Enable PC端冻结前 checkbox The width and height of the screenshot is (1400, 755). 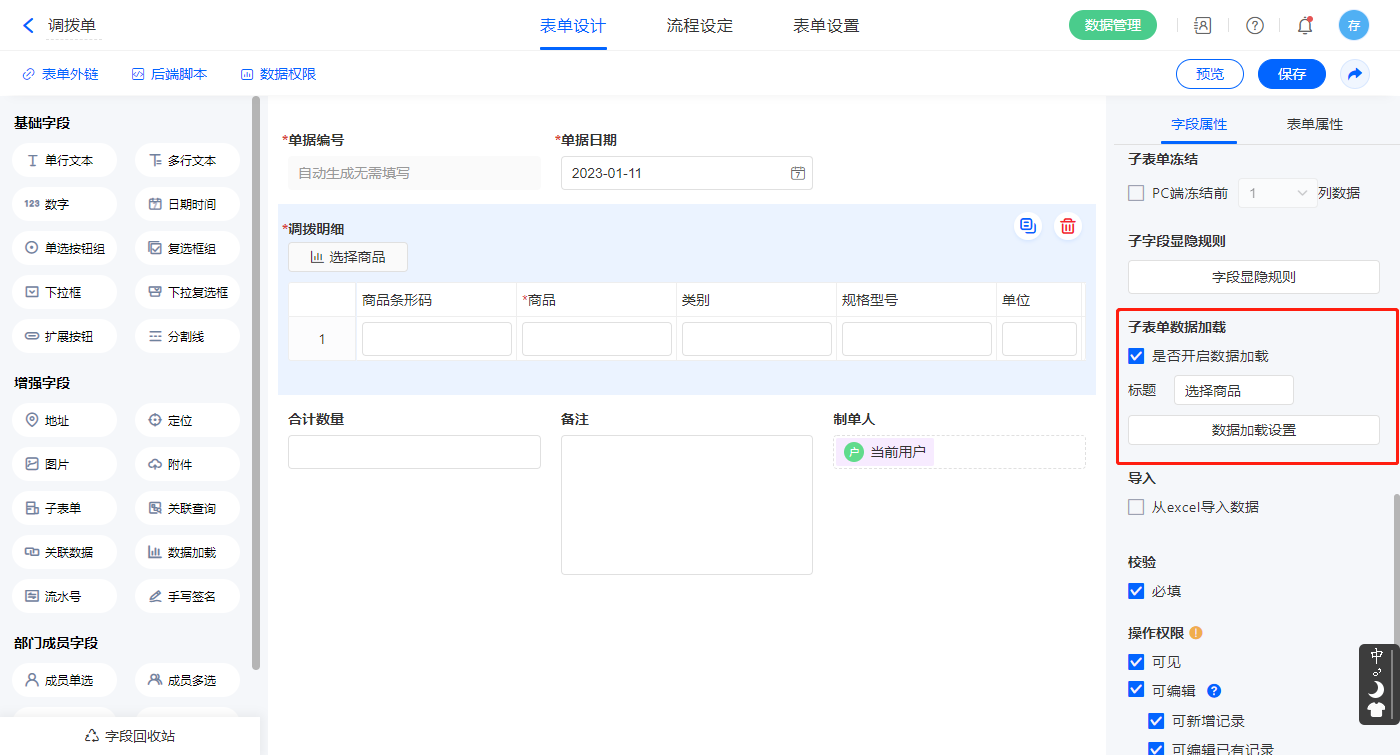tap(1136, 193)
